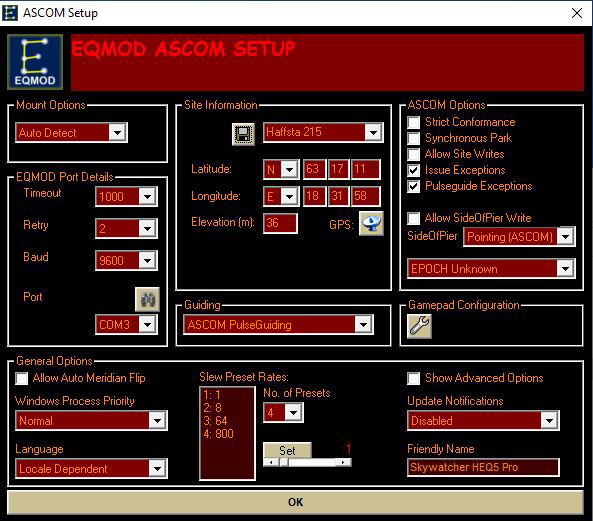Click the Elevation field 36

click(x=280, y=223)
